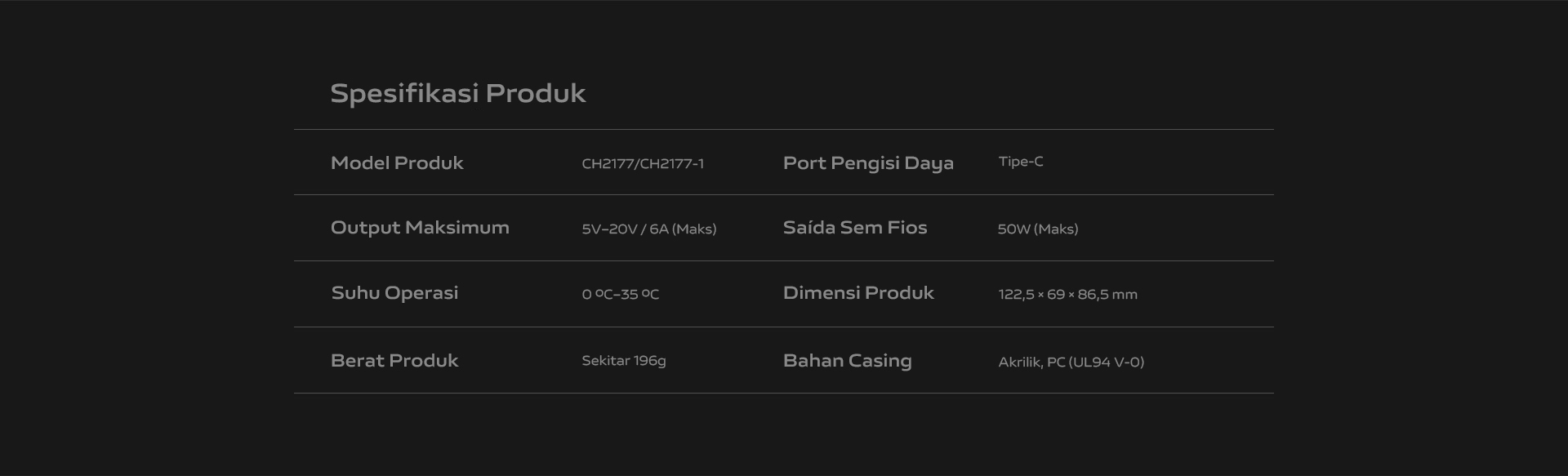
Task: Click the Tipe-C port value
Action: pyautogui.click(x=1021, y=162)
